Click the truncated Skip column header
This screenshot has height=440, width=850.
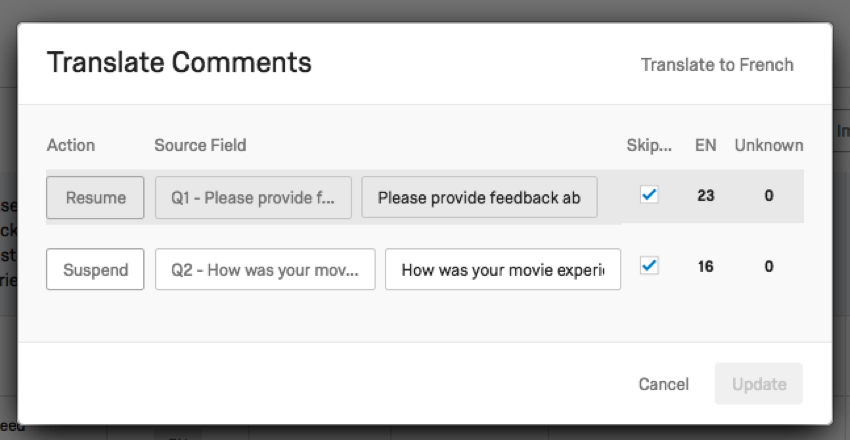[x=649, y=145]
